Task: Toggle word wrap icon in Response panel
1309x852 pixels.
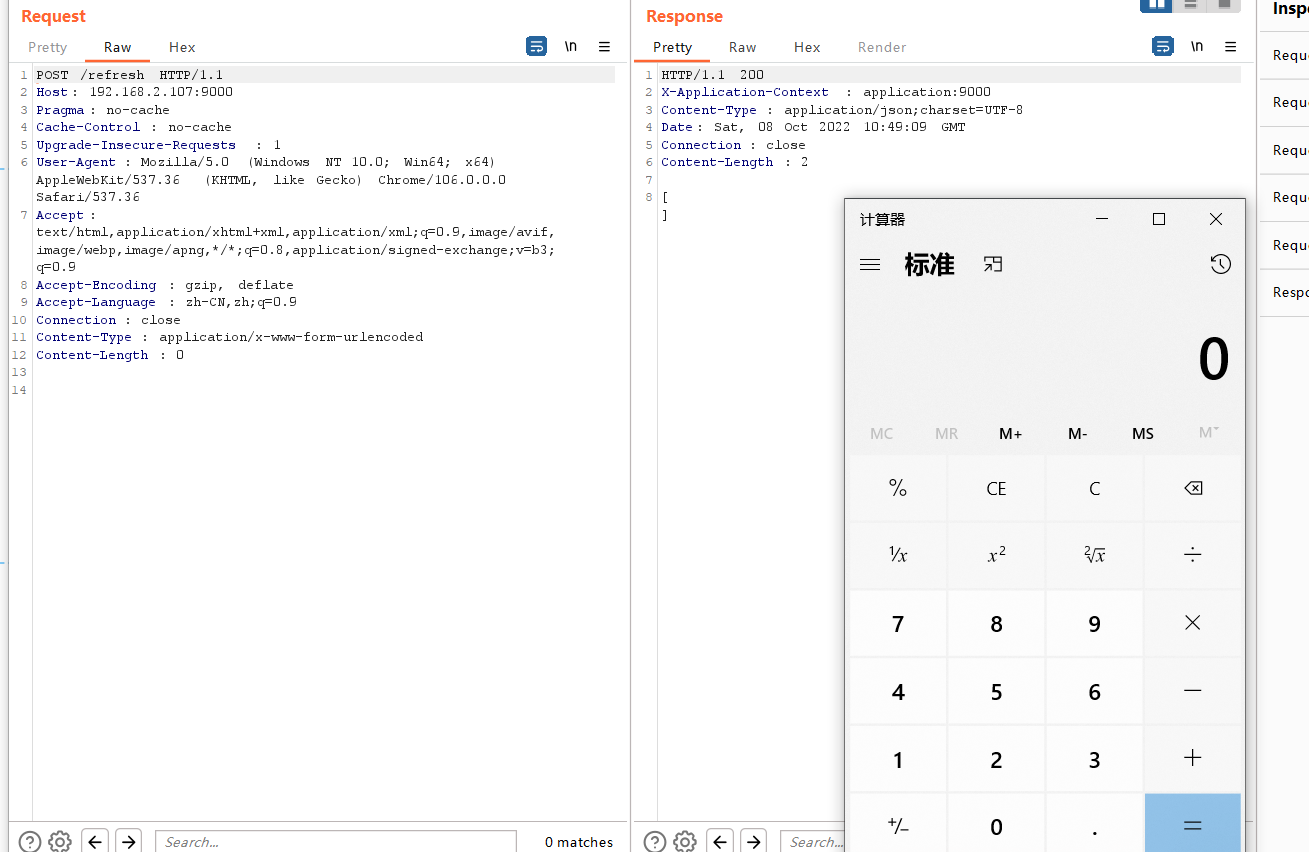Action: tap(1162, 46)
